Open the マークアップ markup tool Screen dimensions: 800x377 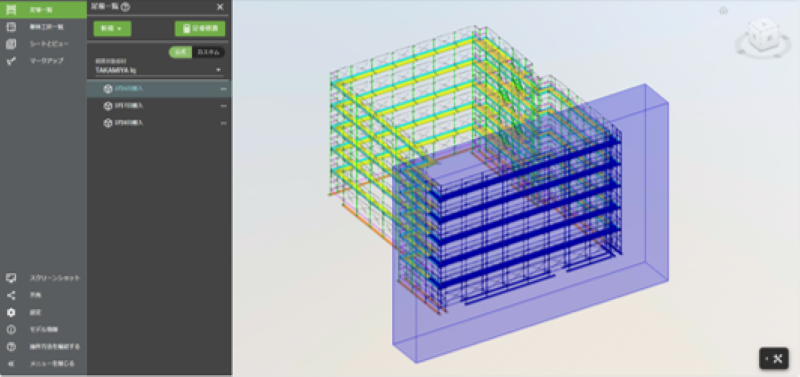coord(43,61)
